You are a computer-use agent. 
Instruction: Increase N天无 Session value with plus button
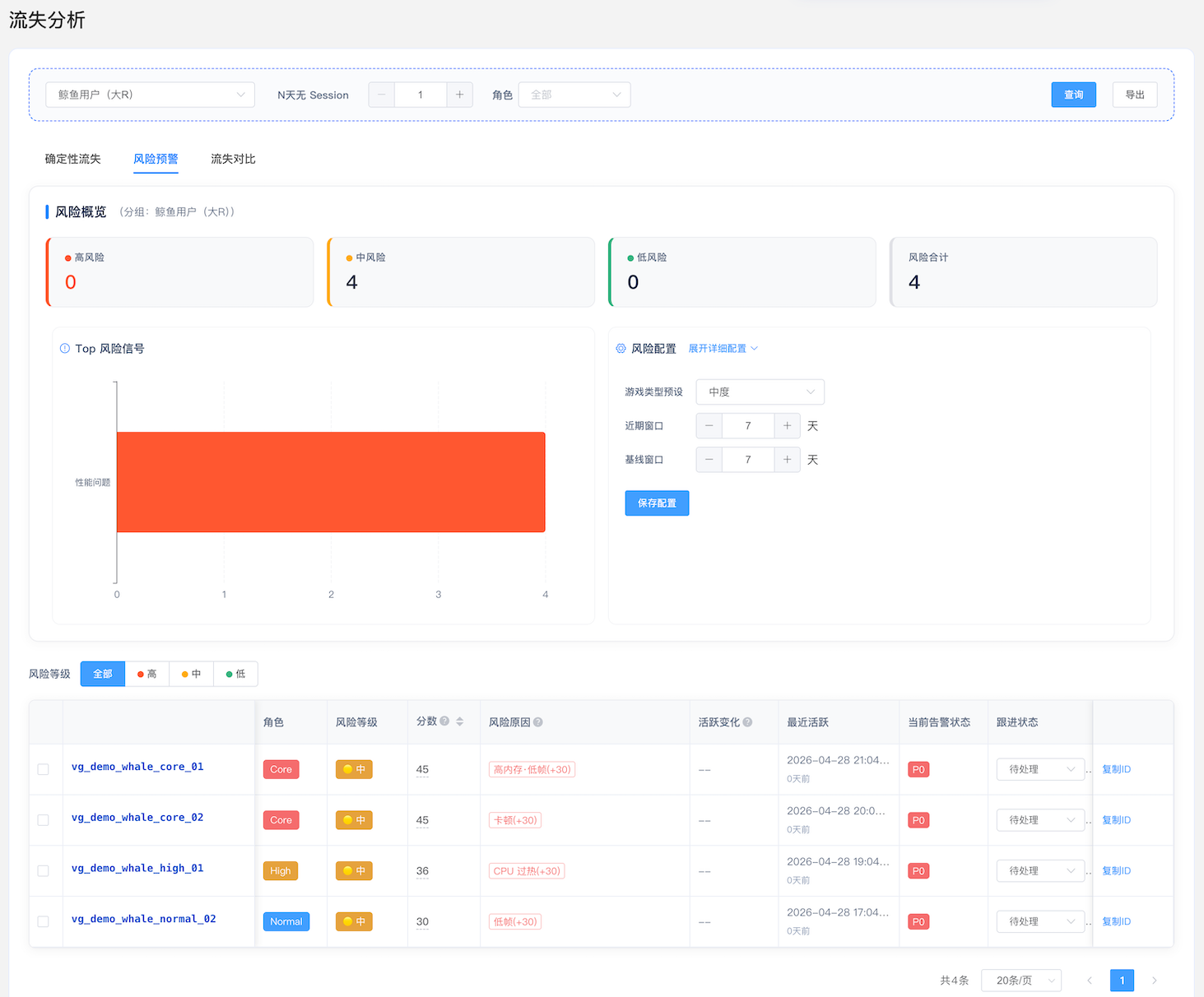(459, 95)
